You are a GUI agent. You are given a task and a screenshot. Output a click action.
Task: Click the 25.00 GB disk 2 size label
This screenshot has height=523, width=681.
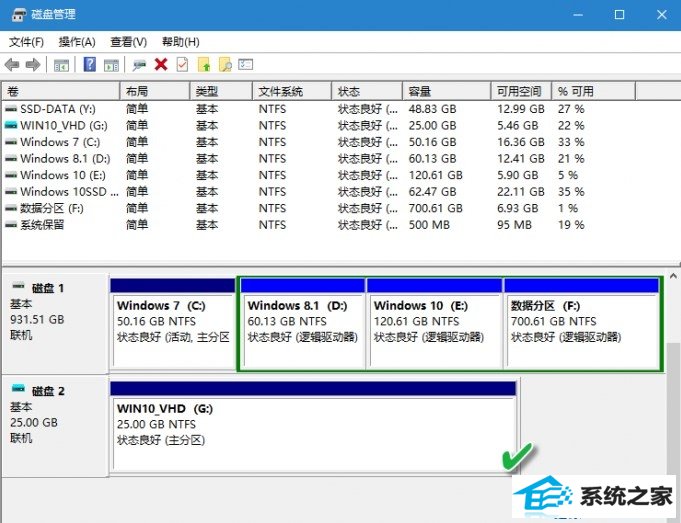34,422
